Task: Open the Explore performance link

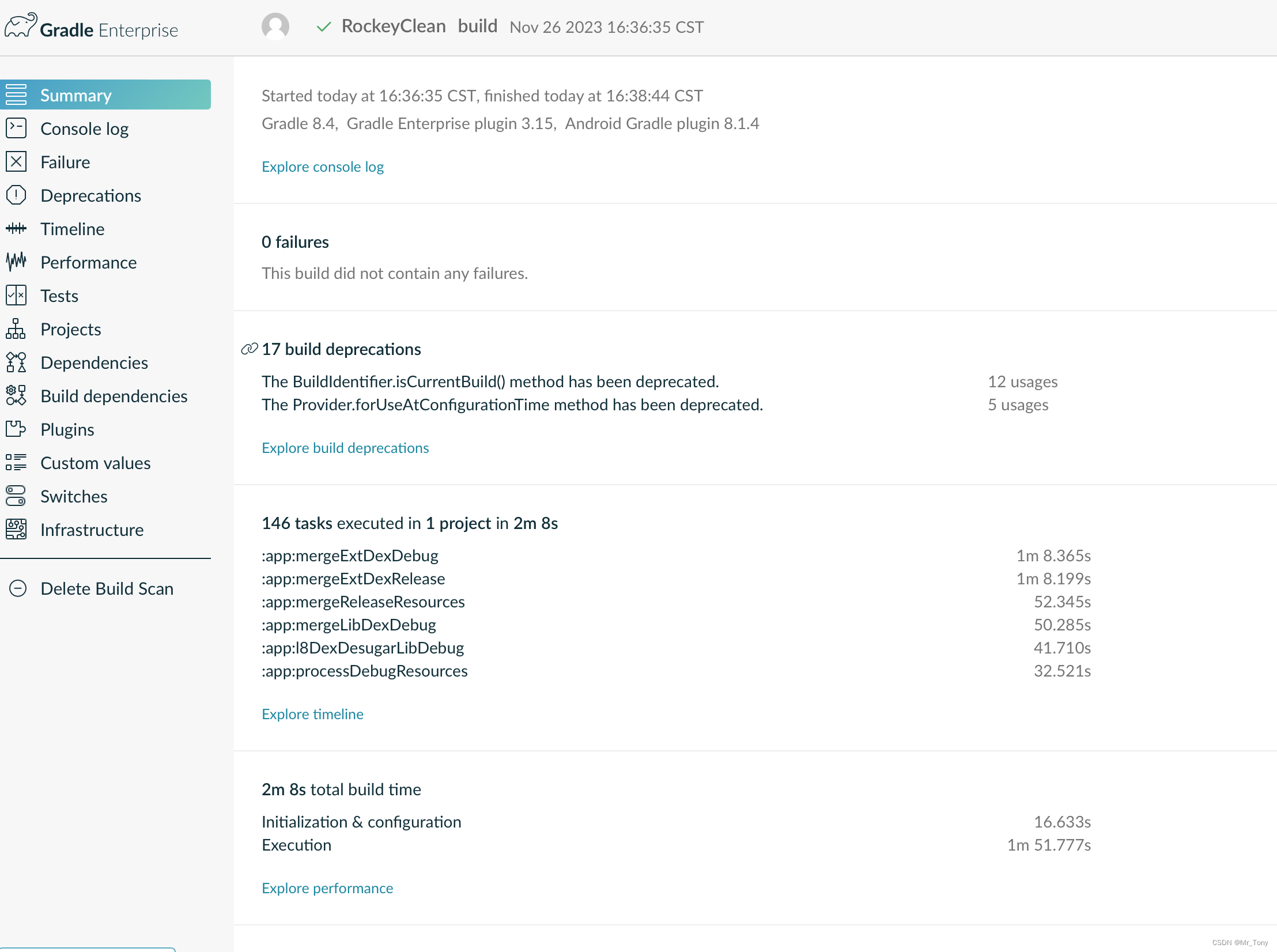Action: pos(327,888)
